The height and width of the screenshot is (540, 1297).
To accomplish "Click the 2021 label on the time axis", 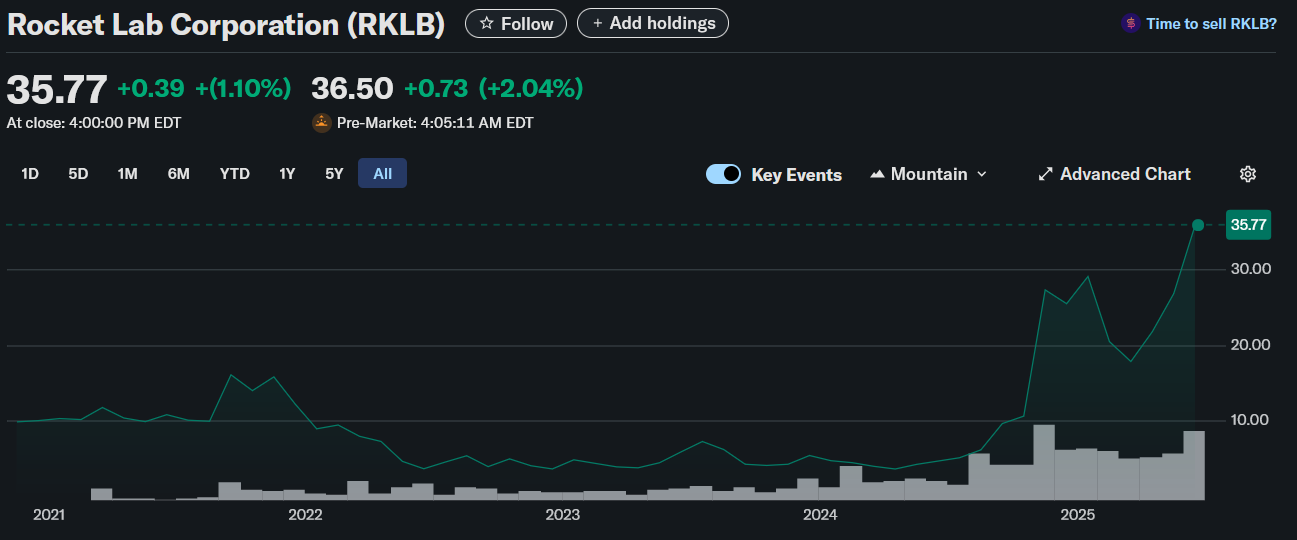I will [49, 515].
